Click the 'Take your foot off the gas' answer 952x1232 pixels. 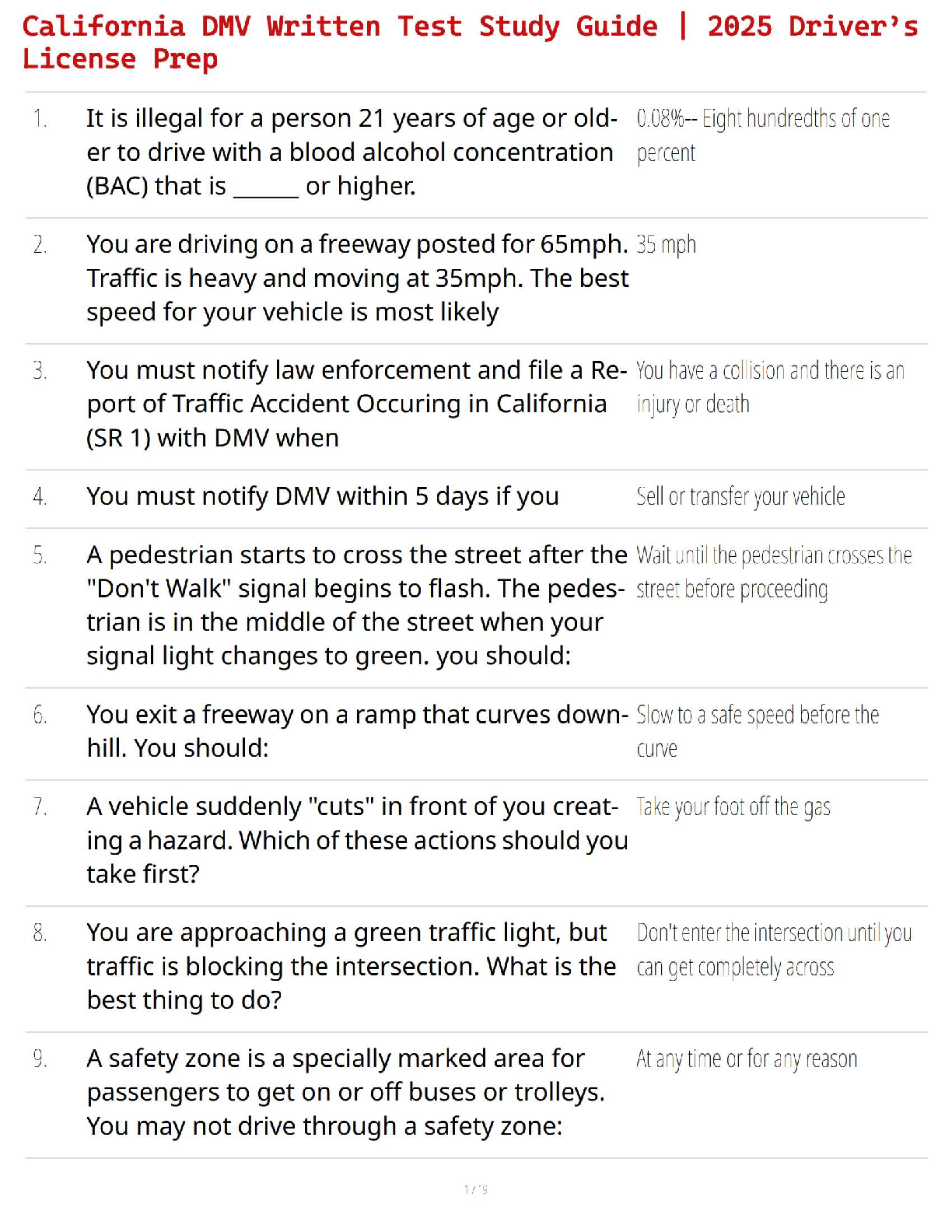pos(733,807)
